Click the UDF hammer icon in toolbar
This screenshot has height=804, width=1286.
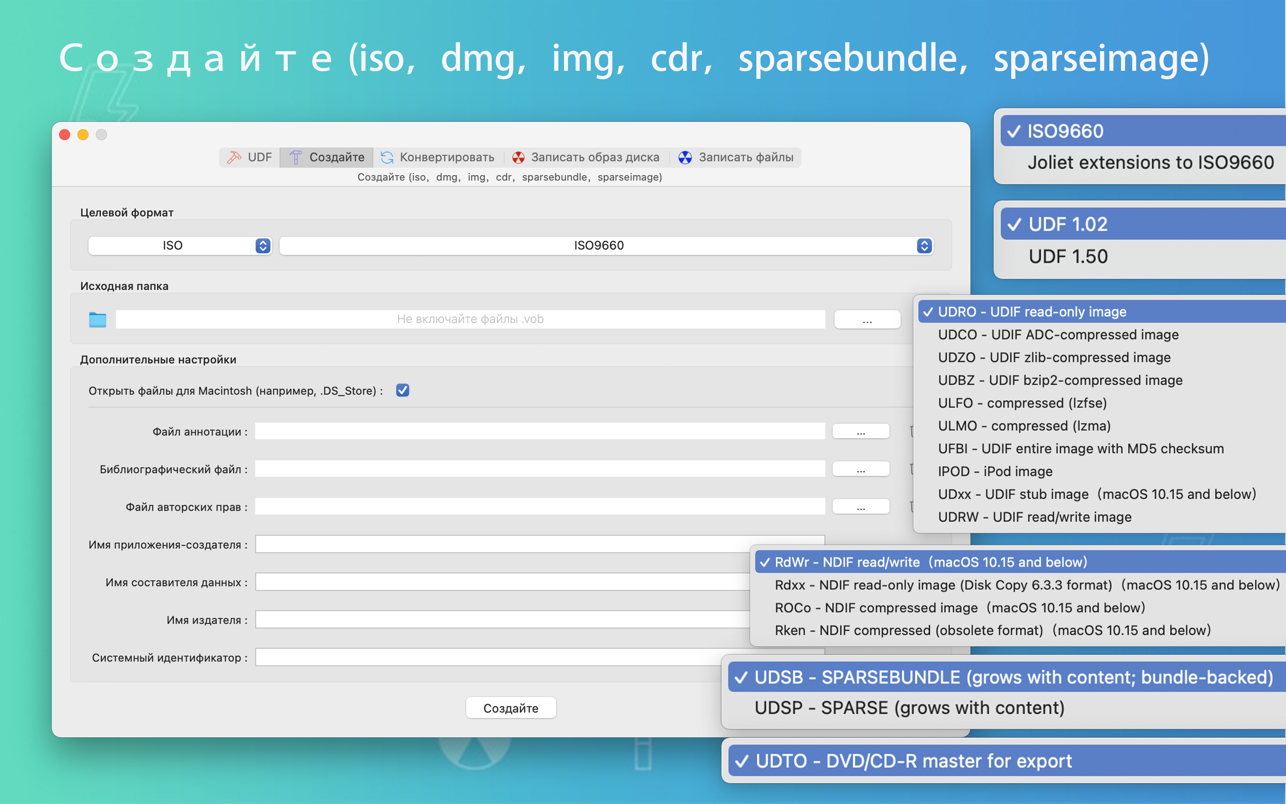(234, 157)
